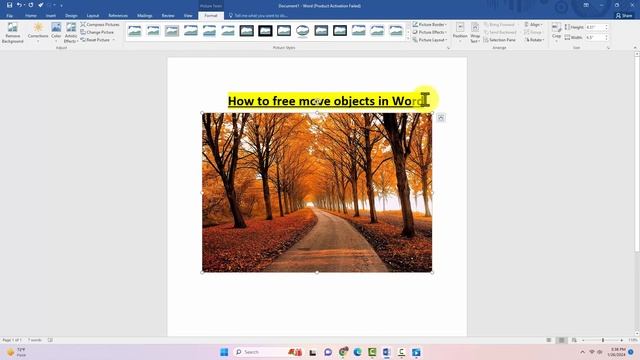Apply the first picture style thumbnail
The width and height of the screenshot is (640, 360).
coord(134,31)
